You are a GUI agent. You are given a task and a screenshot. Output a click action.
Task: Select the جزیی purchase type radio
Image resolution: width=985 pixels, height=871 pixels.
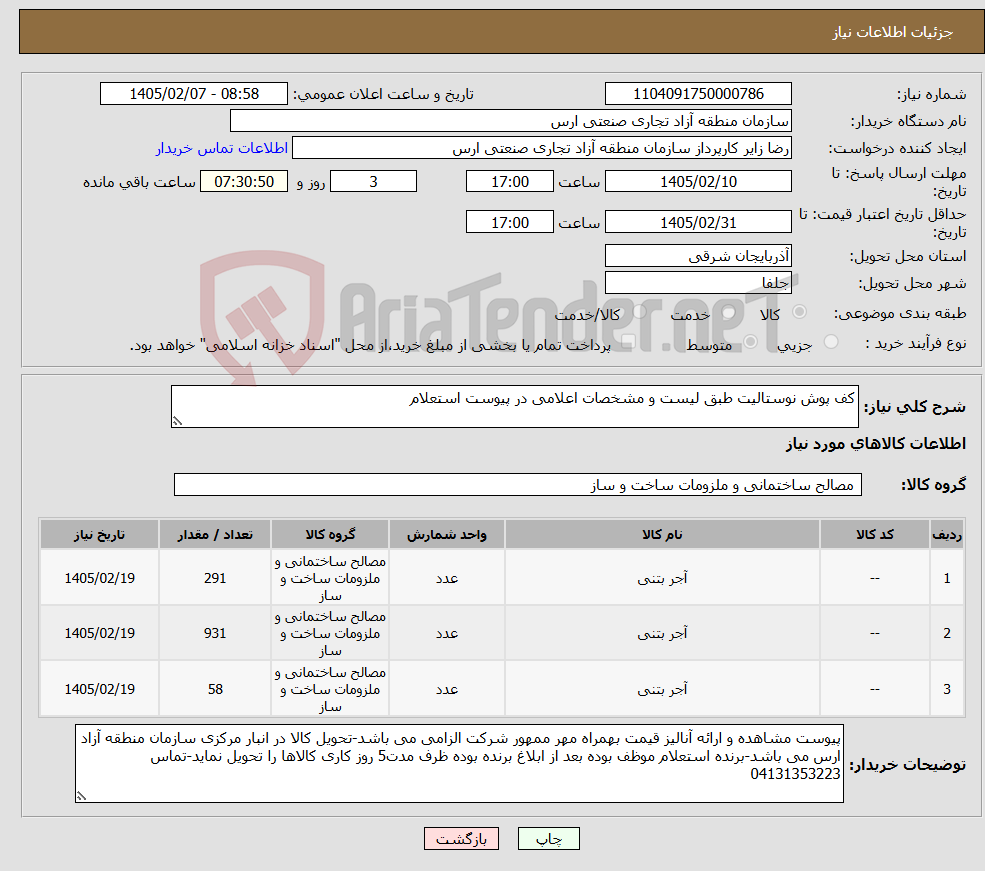tap(831, 342)
